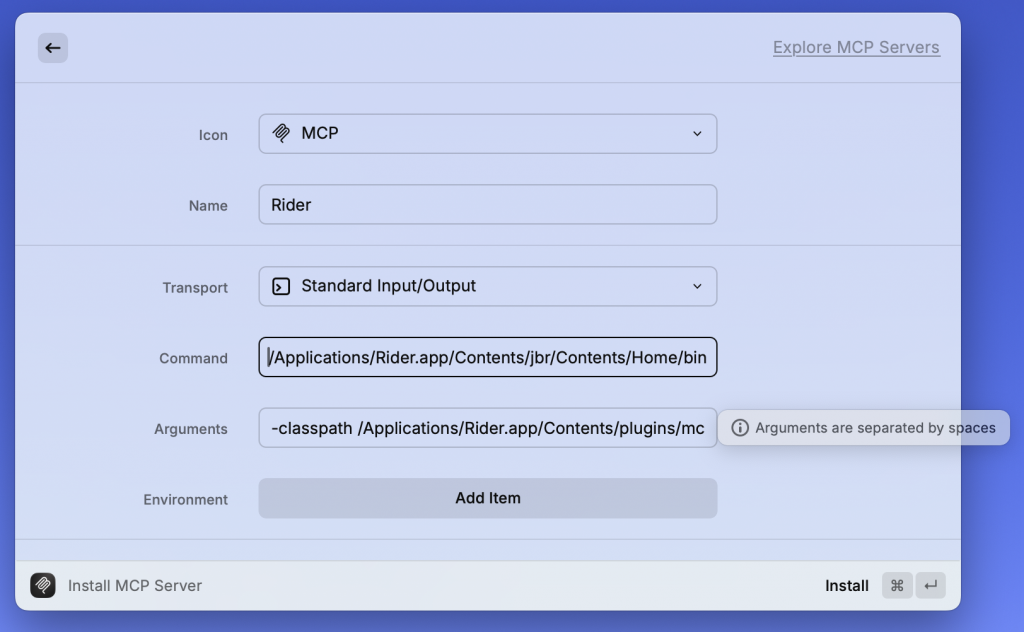Image resolution: width=1024 pixels, height=632 pixels.
Task: Click the info icon beside Arguments
Action: click(x=740, y=428)
